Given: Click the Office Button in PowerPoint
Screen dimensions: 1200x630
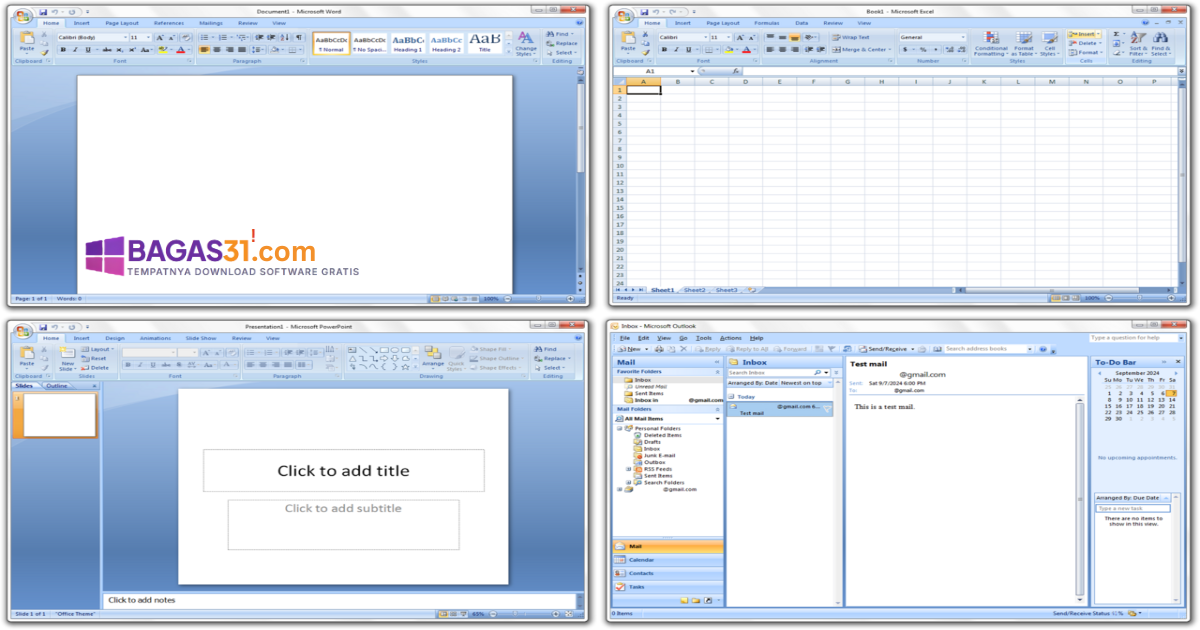Looking at the screenshot, I should click(24, 331).
